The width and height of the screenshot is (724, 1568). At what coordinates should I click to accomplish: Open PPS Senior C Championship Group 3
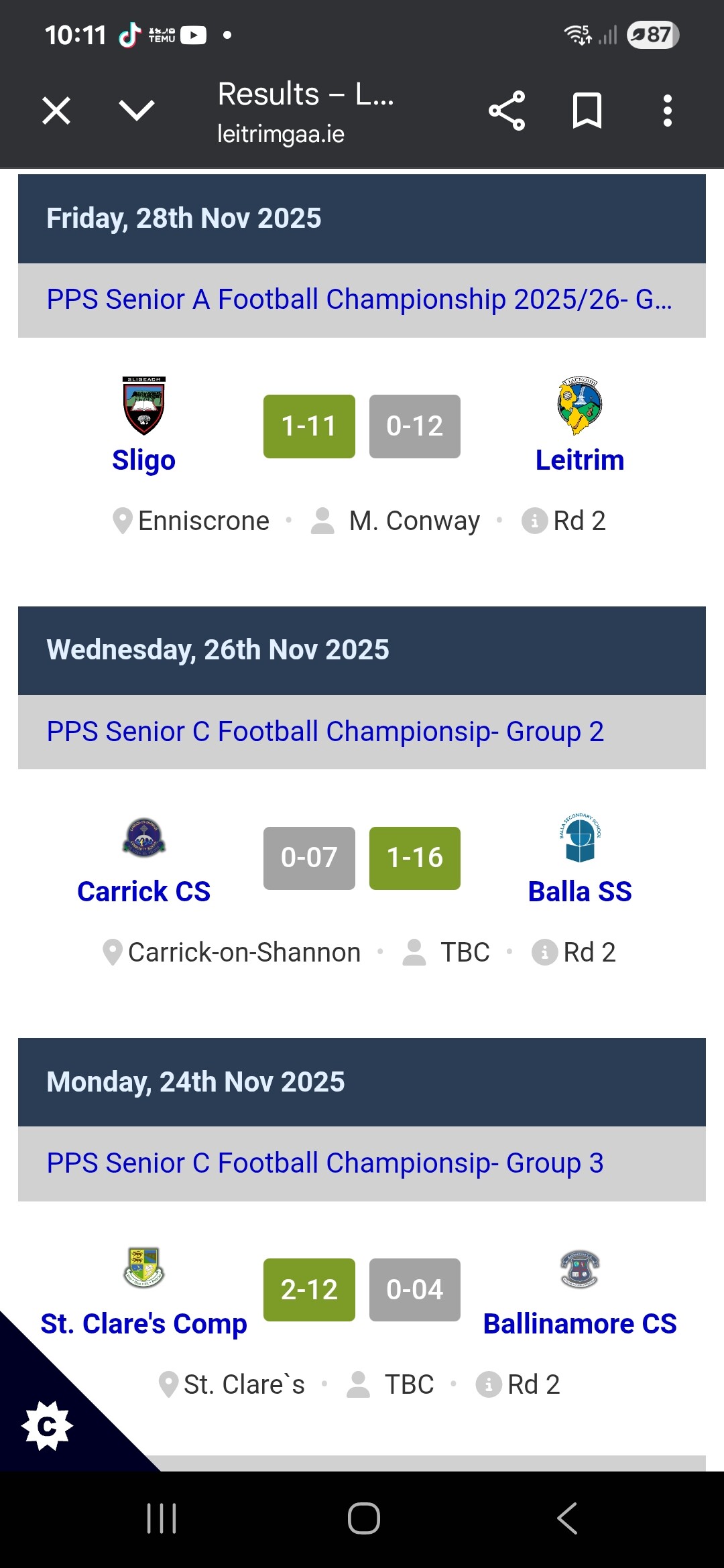point(325,1163)
